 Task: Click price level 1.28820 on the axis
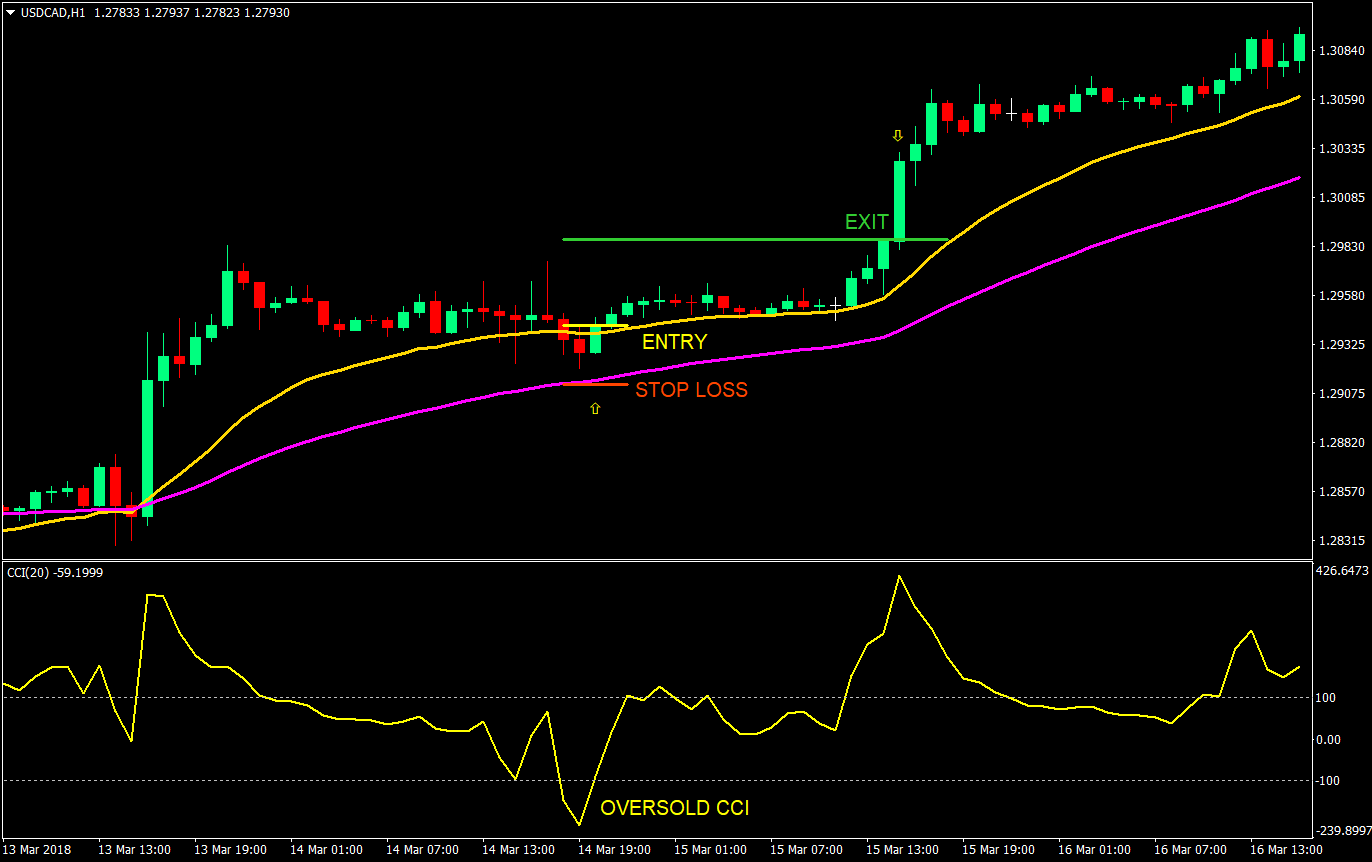[x=1343, y=443]
